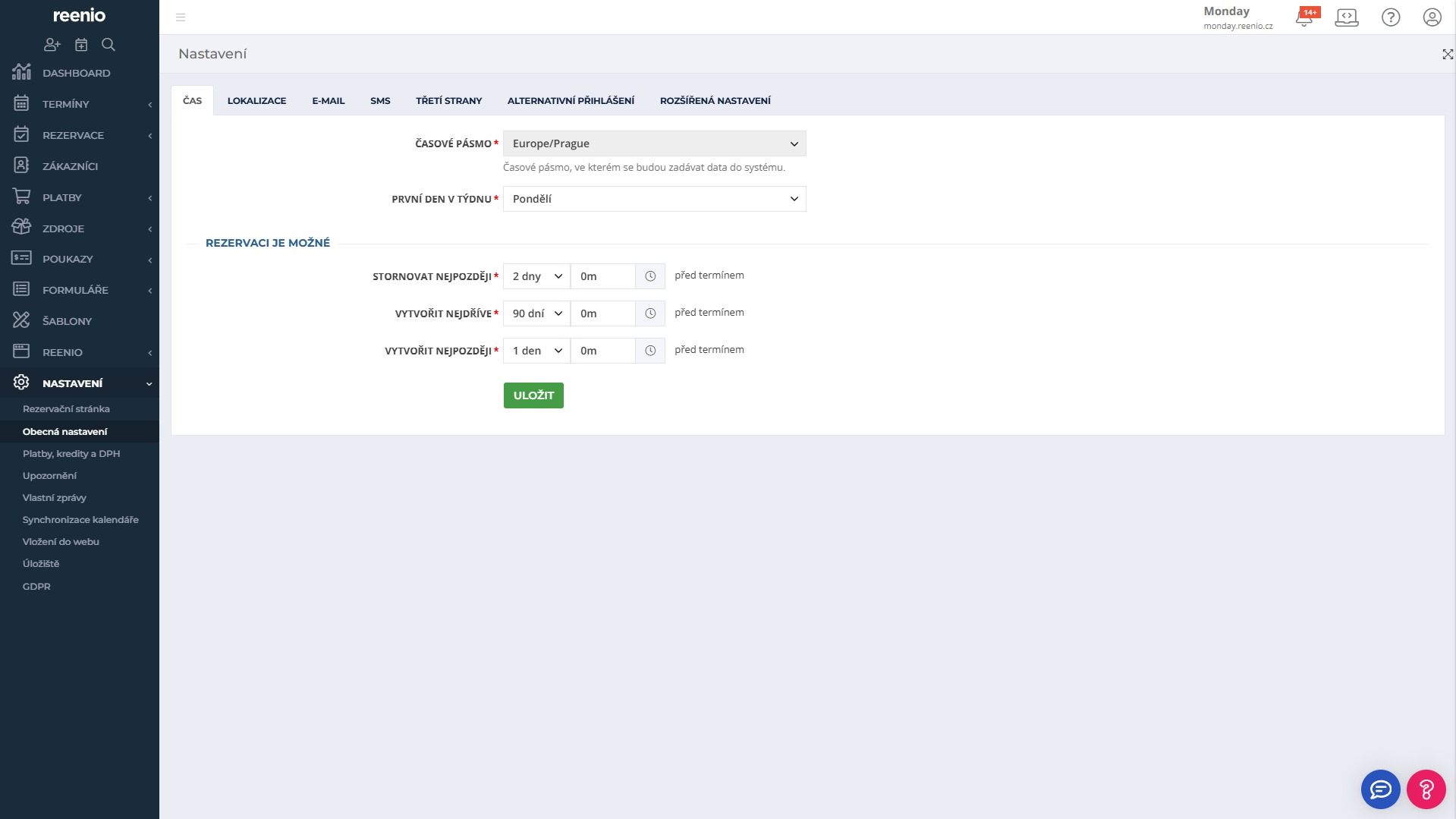1456x819 pixels.
Task: Open the user profile icon
Action: coord(1432,17)
